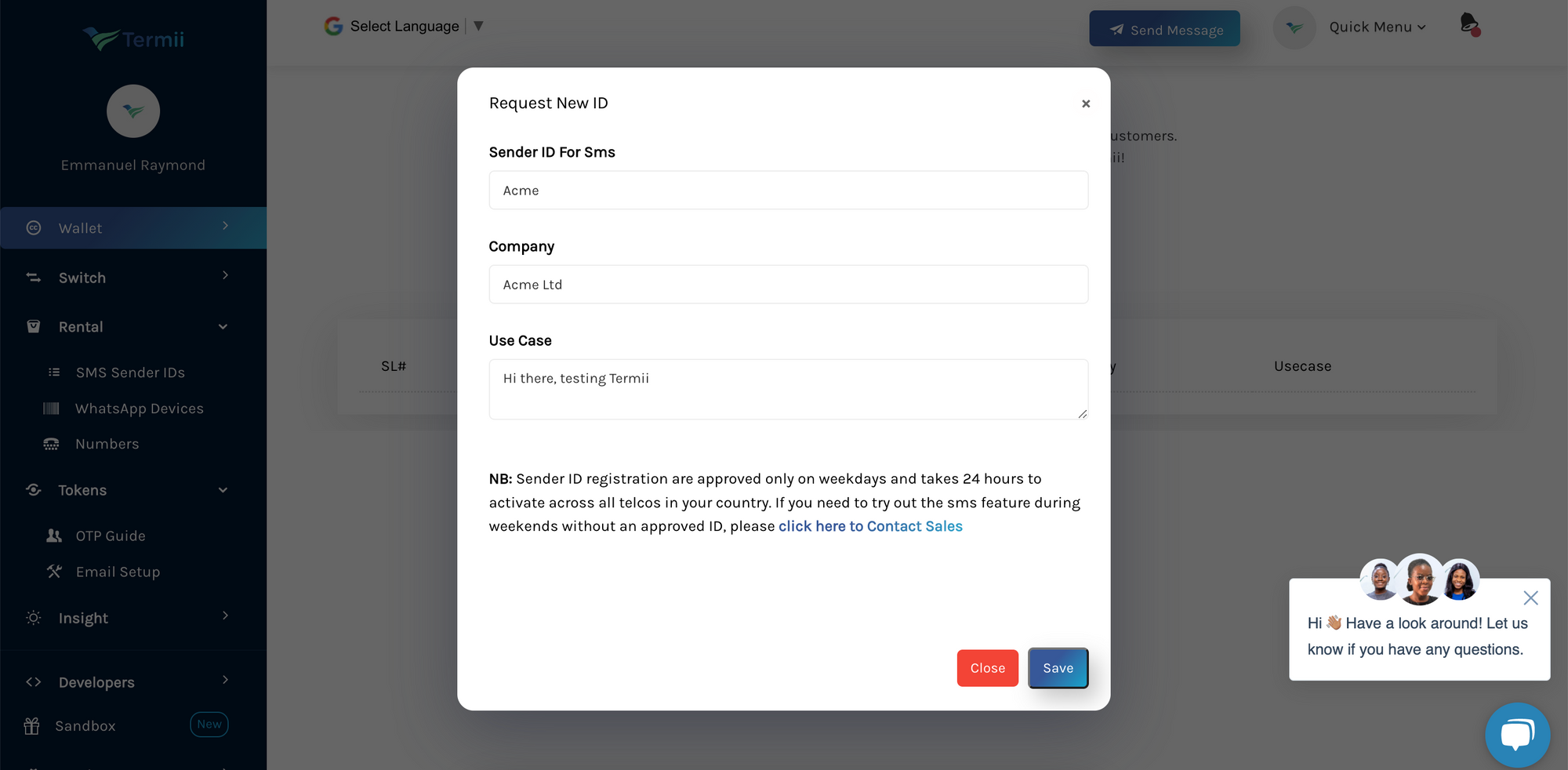Open the chat widget bubble
Viewport: 1568px width, 770px height.
(1518, 735)
